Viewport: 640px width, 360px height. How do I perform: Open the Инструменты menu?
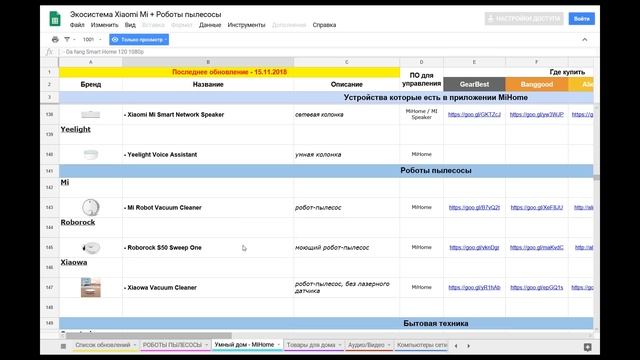(246, 25)
